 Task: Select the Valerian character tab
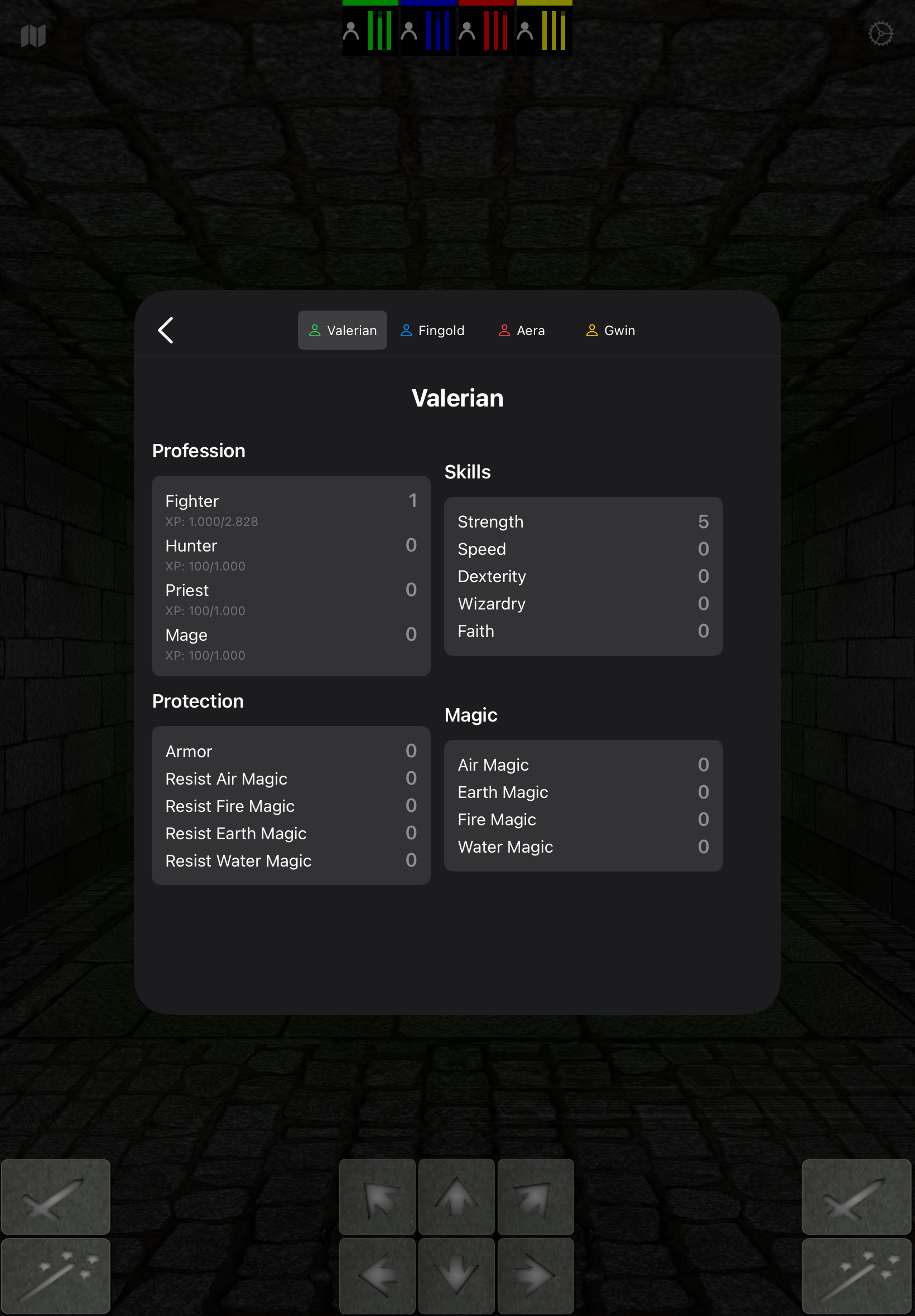tap(342, 330)
